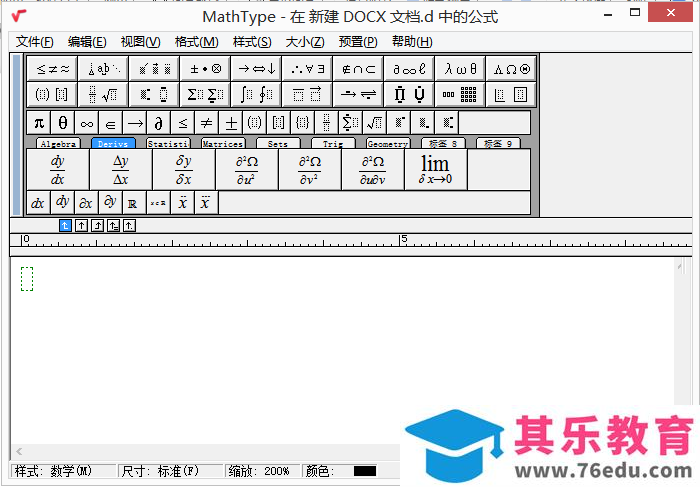Insert less-than-or-equal symbol from small bar
Viewport: 700px width, 487px height.
coord(183,123)
